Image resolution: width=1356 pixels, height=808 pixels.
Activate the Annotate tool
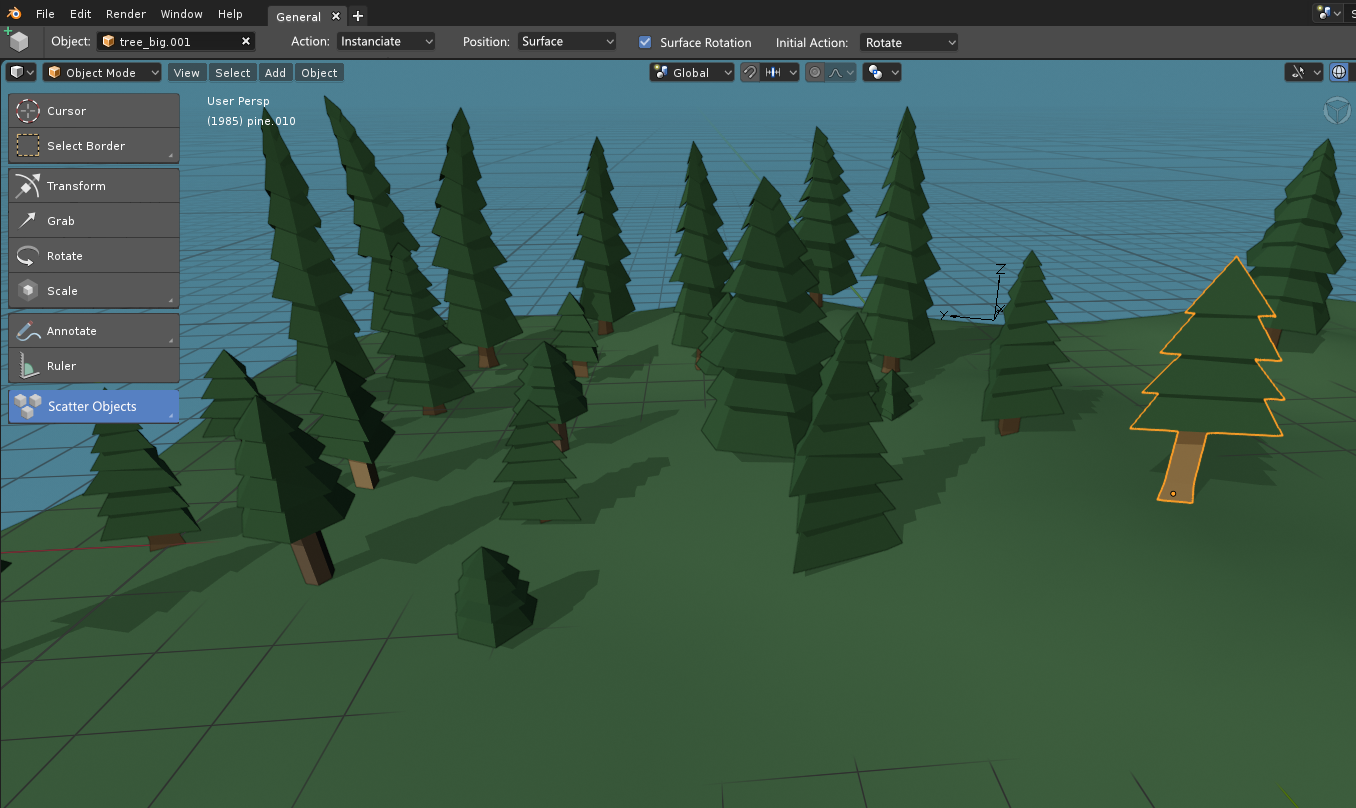point(94,331)
